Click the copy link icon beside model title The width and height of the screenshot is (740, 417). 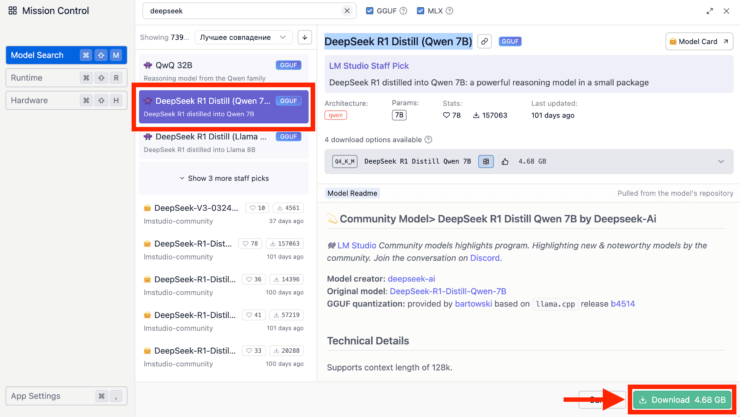(484, 42)
